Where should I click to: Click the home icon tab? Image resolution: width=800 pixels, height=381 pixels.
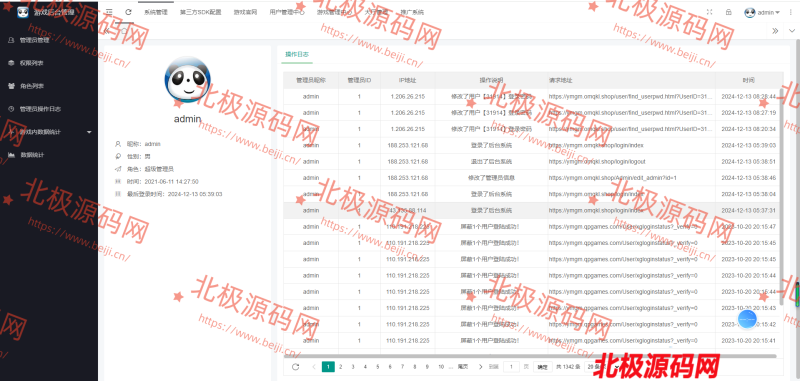pyautogui.click(x=123, y=31)
